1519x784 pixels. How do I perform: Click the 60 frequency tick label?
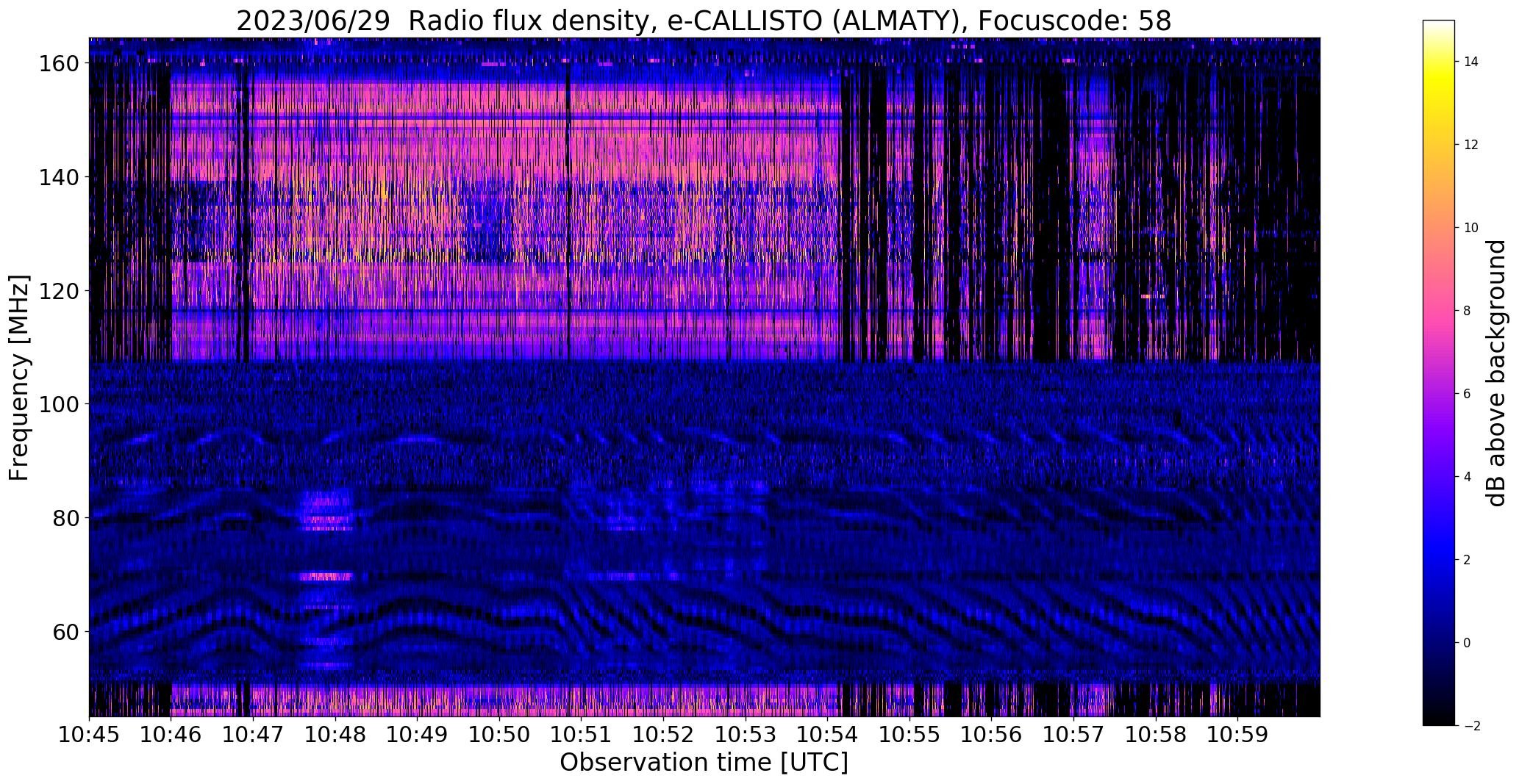click(x=65, y=631)
